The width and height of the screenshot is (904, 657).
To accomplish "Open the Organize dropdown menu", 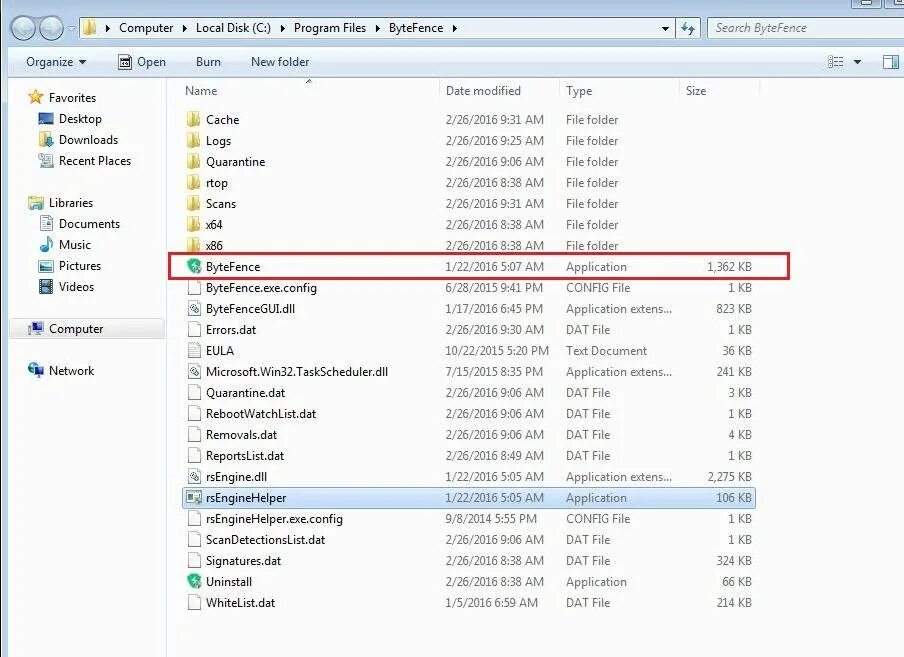I will (x=56, y=62).
